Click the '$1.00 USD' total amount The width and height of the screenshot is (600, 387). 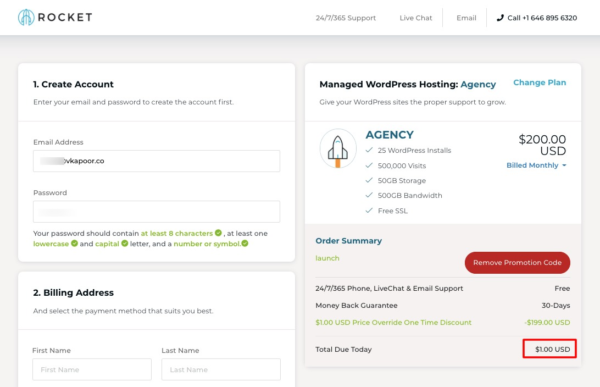553,349
